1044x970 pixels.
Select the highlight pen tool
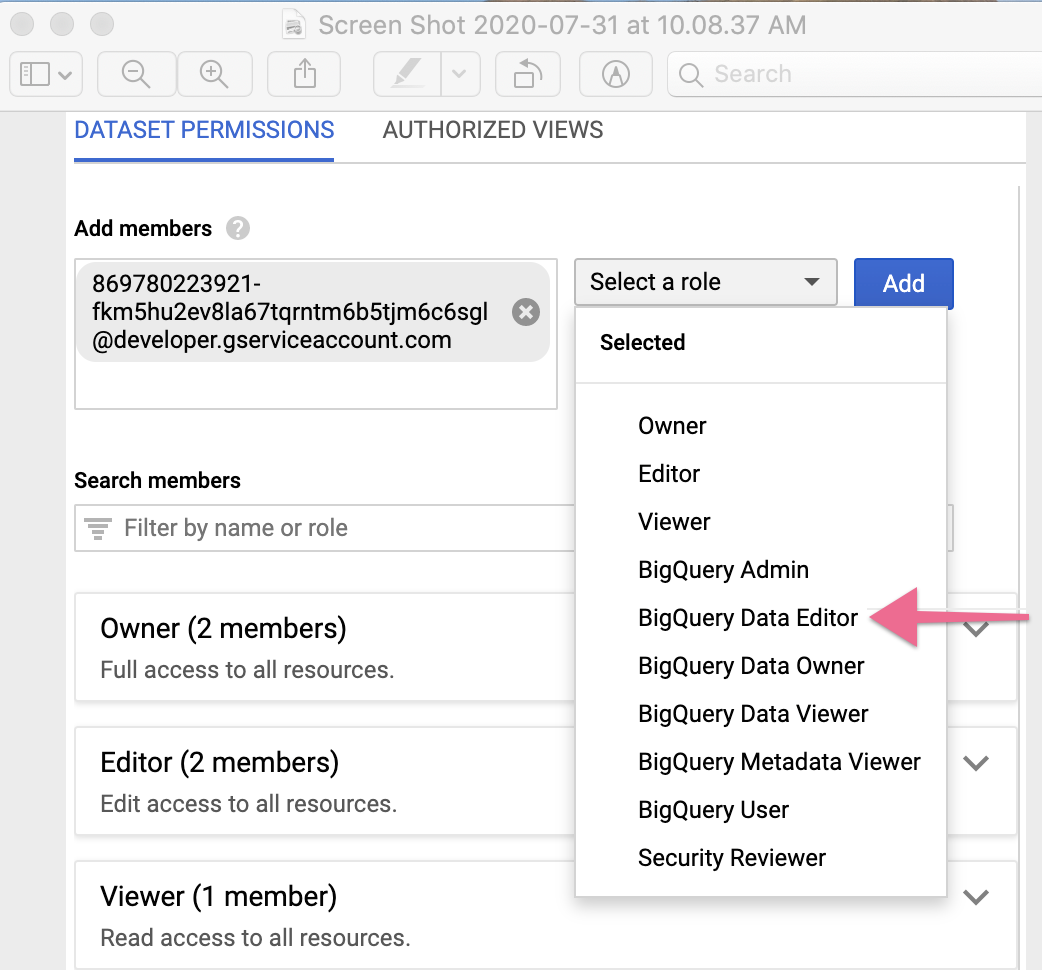(407, 74)
